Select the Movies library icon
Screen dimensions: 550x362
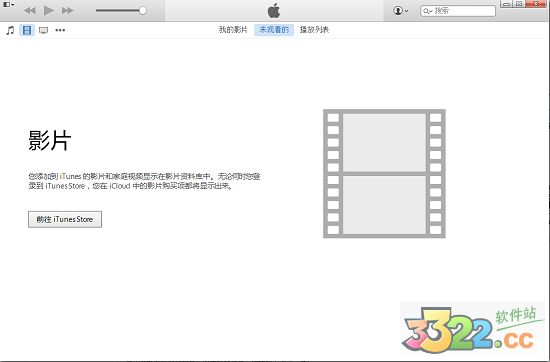(x=27, y=30)
